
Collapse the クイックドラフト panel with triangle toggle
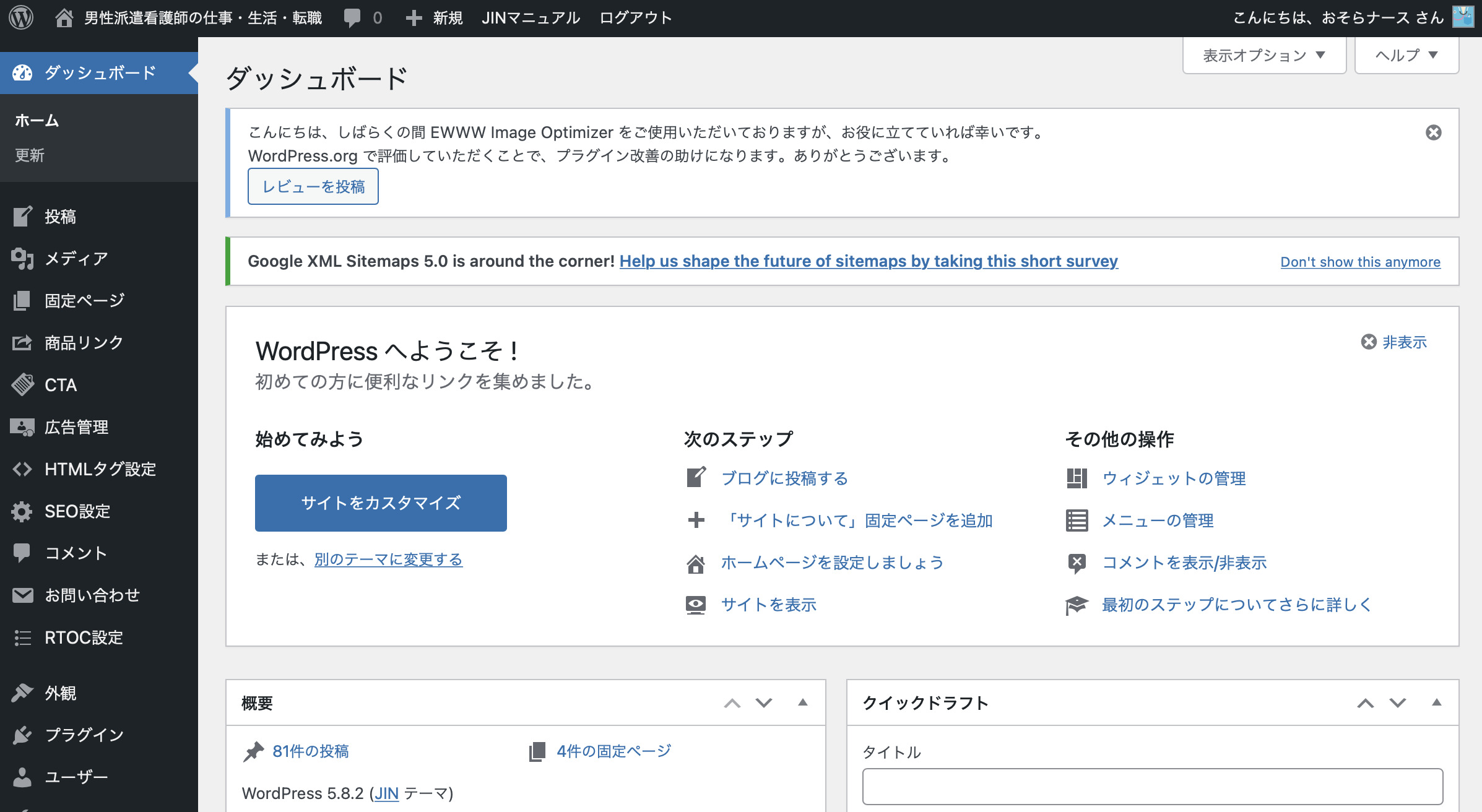1437,702
